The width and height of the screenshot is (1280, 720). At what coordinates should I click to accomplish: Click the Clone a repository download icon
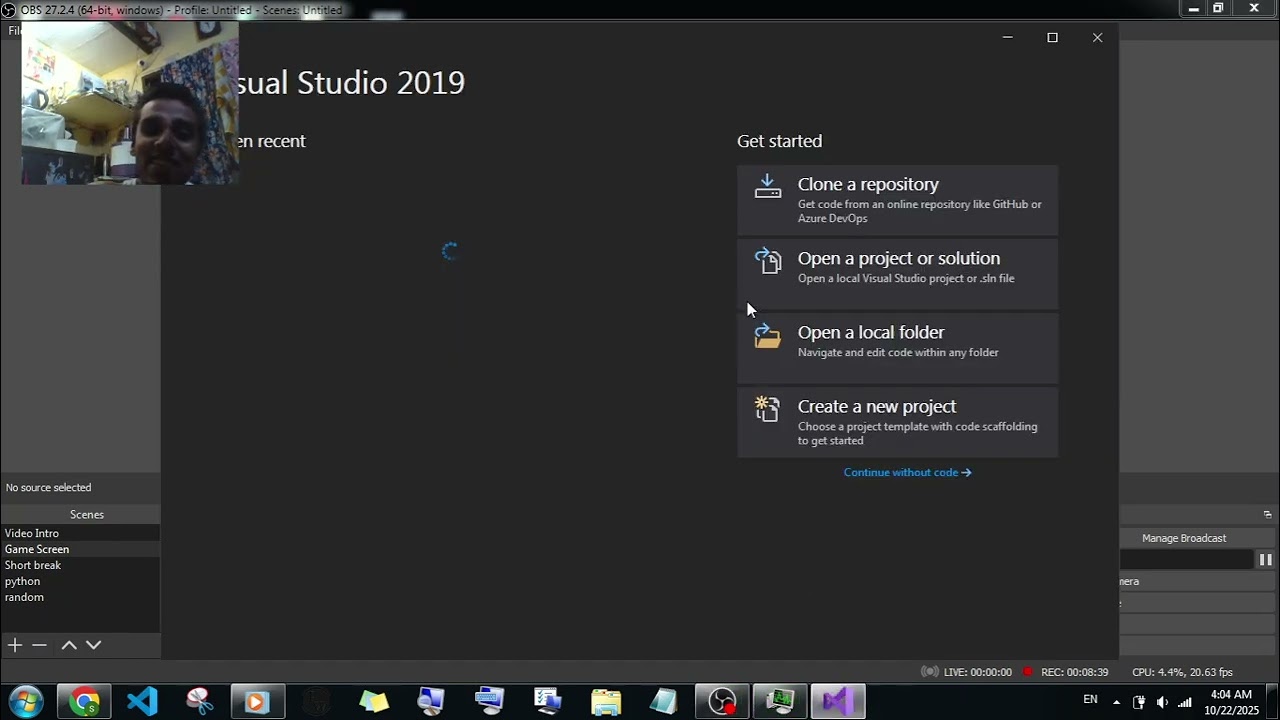click(x=767, y=186)
